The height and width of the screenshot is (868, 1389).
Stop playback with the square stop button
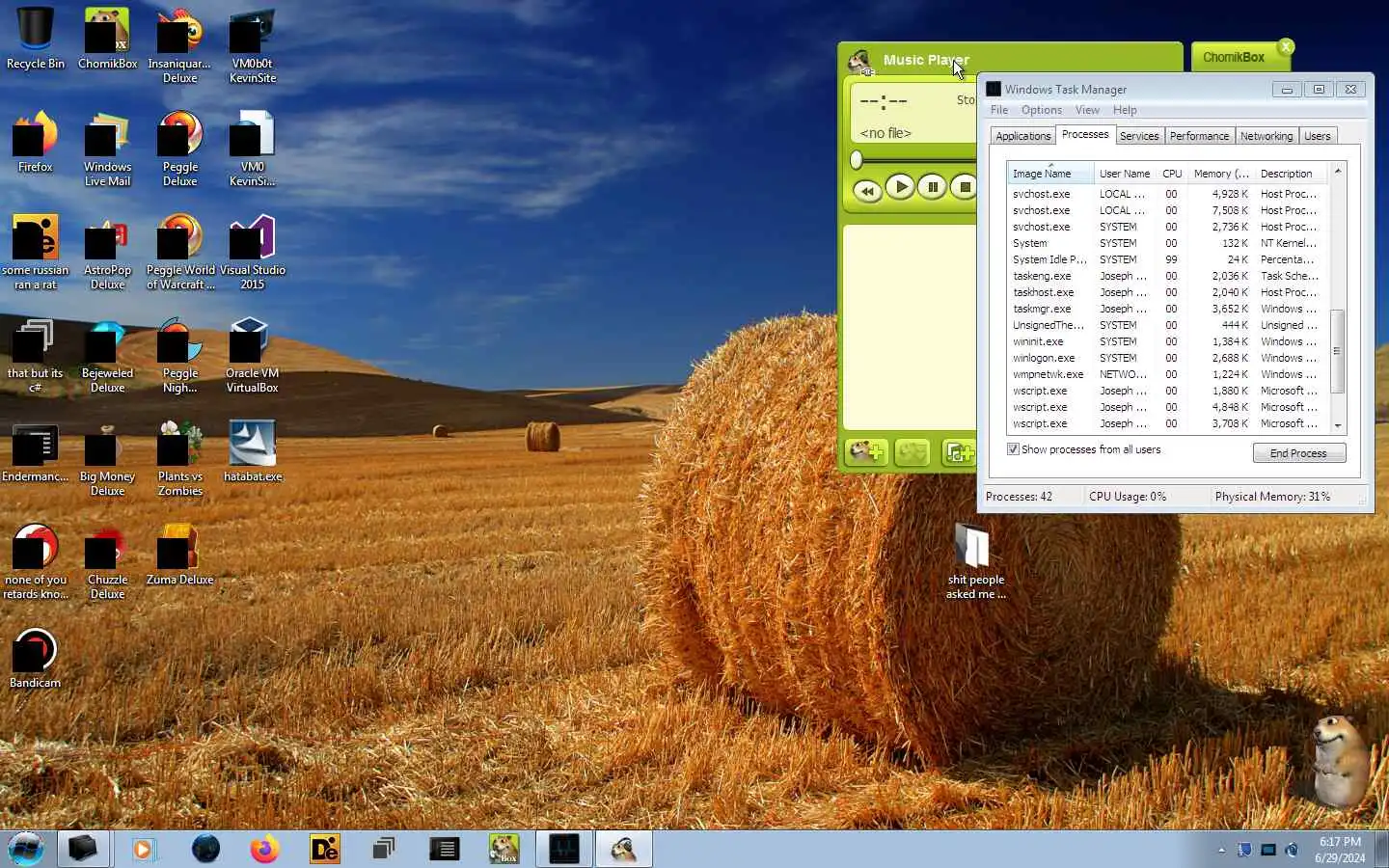click(964, 187)
